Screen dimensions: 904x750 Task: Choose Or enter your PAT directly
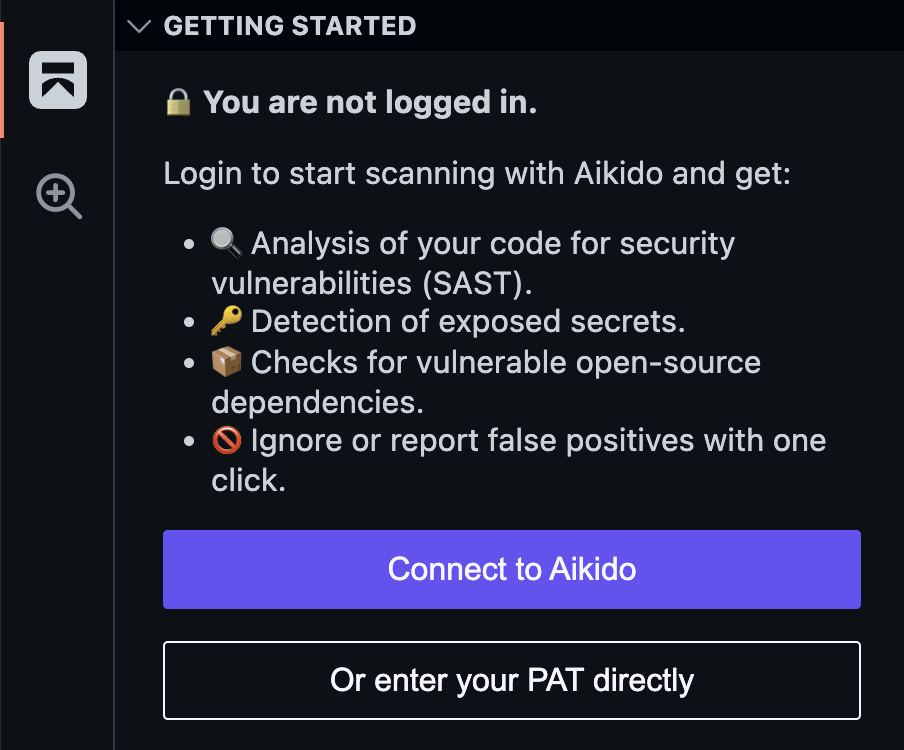tap(511, 681)
